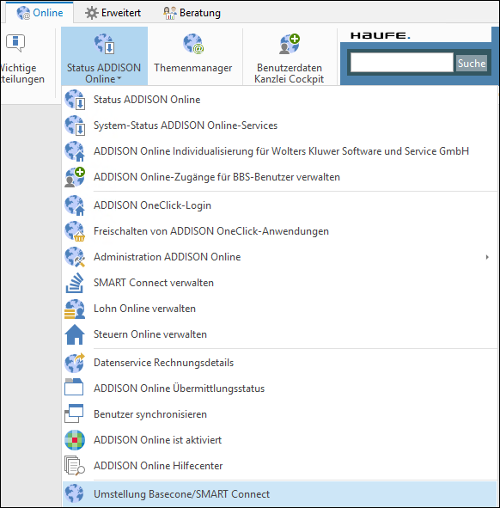Click globe icon beside Umstellung Basecone entry
The height and width of the screenshot is (508, 500).
click(74, 494)
